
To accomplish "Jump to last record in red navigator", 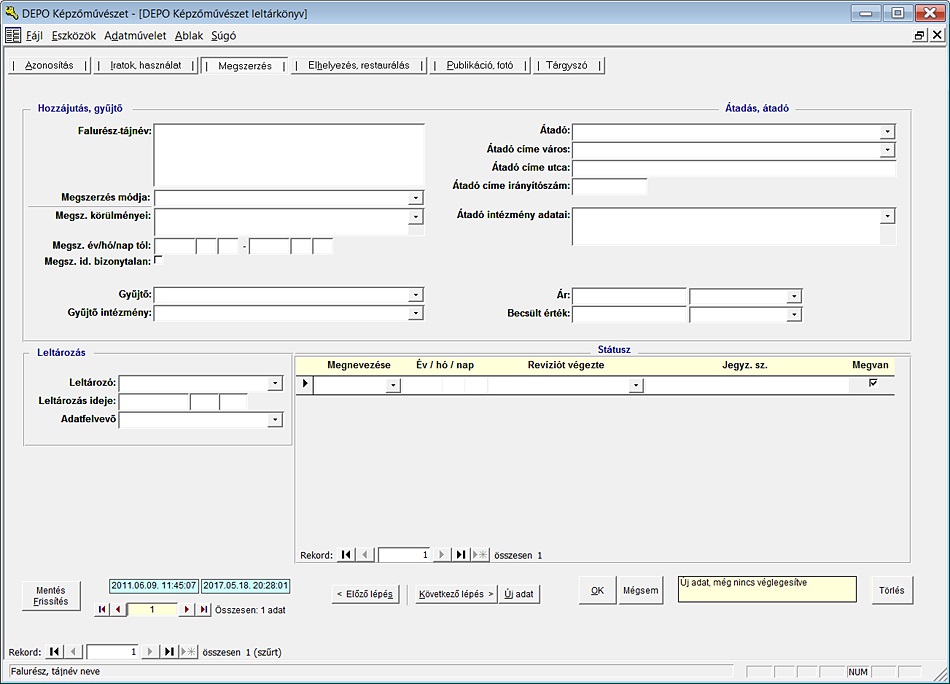I will (x=204, y=609).
